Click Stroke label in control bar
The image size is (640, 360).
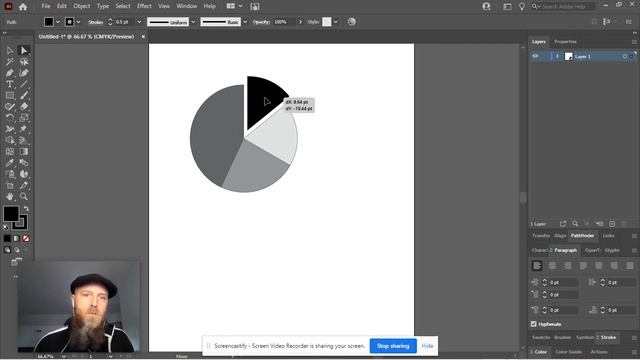[x=96, y=22]
